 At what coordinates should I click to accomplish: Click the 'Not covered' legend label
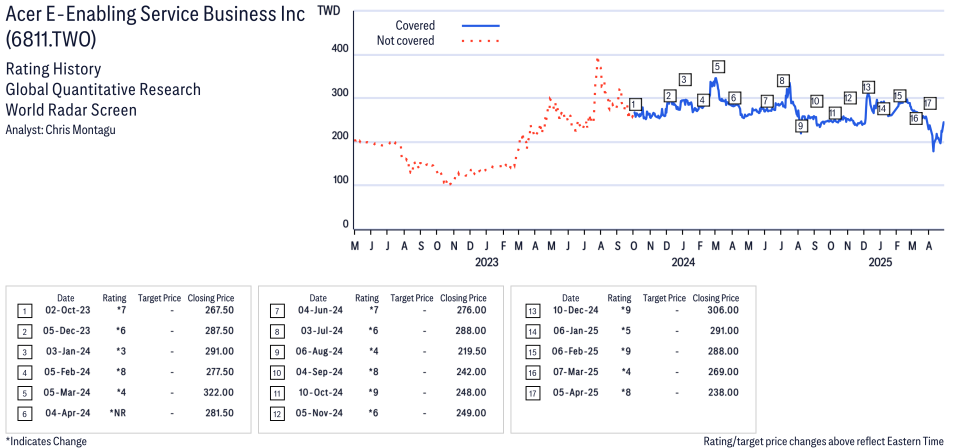point(406,41)
